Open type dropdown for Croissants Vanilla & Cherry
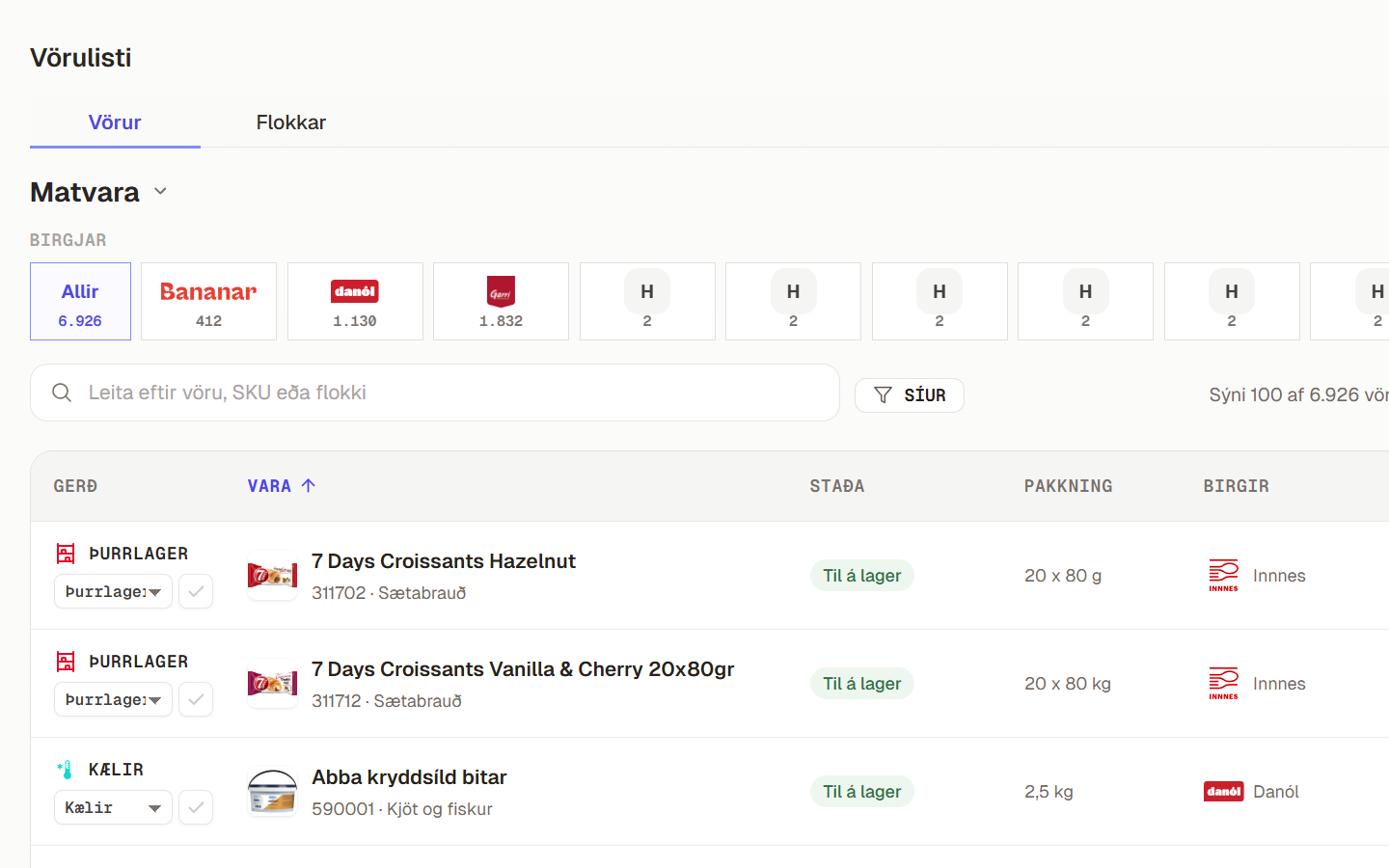This screenshot has width=1389, height=868. [113, 699]
